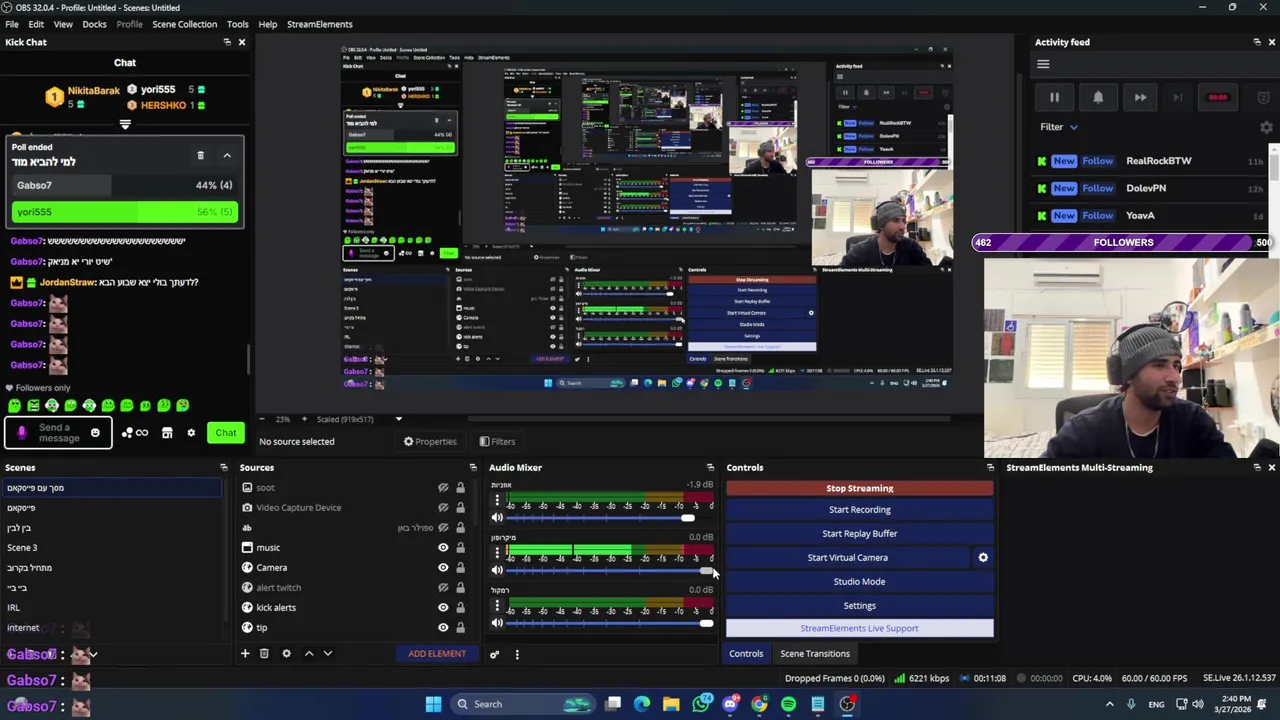Click the Send a message input field
The width and height of the screenshot is (1280, 720).
pos(56,433)
